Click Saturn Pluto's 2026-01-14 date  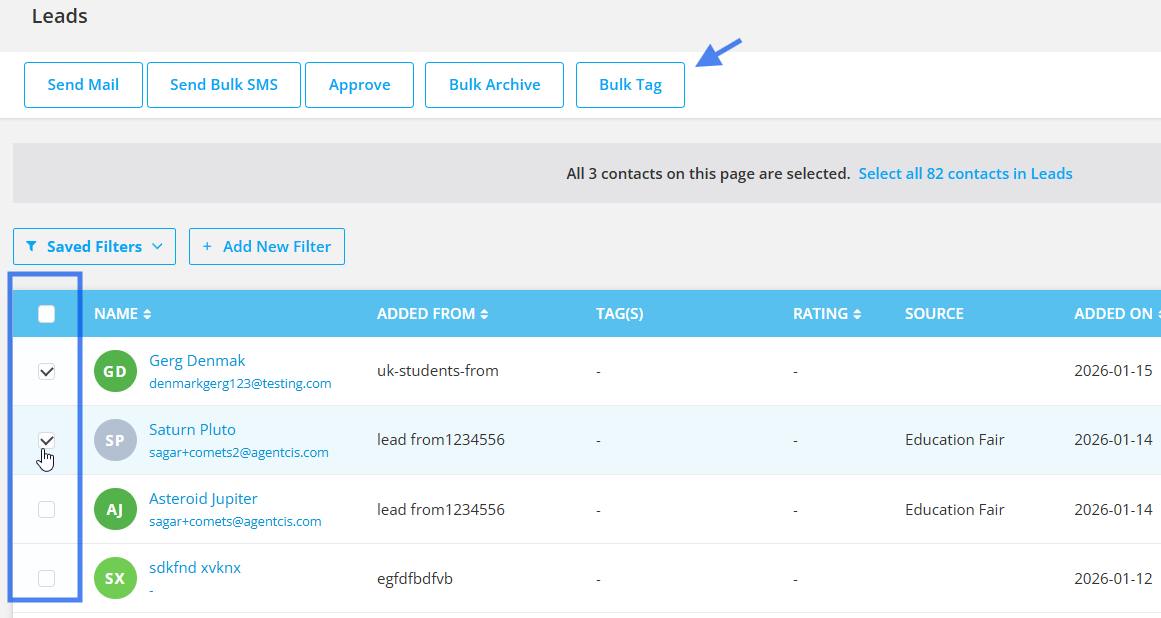(x=1113, y=440)
